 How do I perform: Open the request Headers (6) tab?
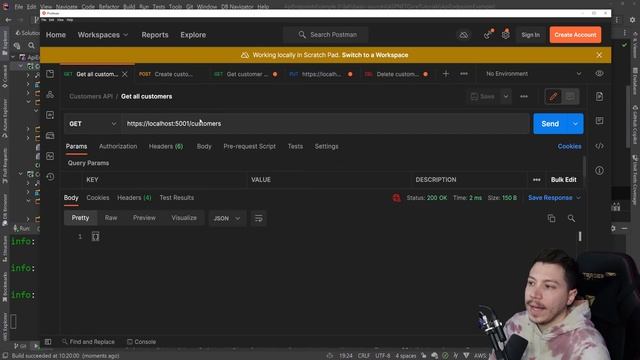pos(166,147)
